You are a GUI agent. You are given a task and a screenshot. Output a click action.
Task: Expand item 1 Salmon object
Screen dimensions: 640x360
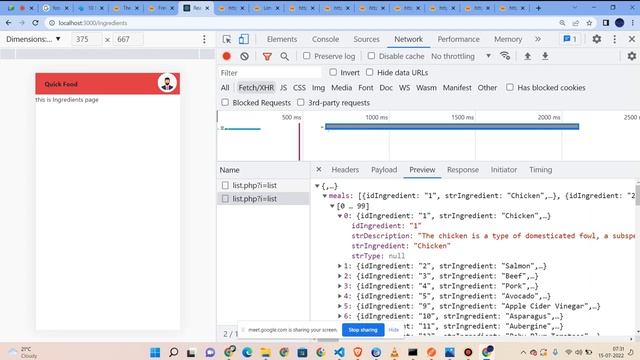tap(340, 266)
